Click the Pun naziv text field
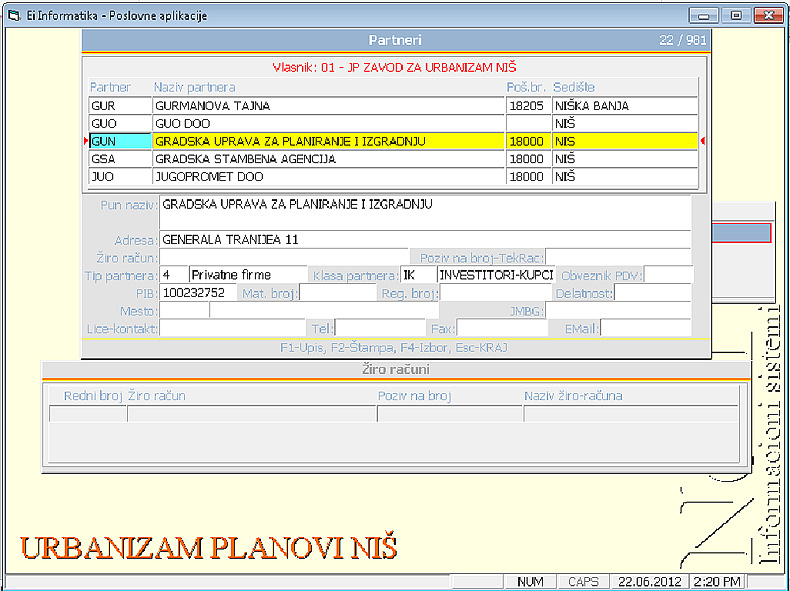The width and height of the screenshot is (790, 591). [x=424, y=212]
